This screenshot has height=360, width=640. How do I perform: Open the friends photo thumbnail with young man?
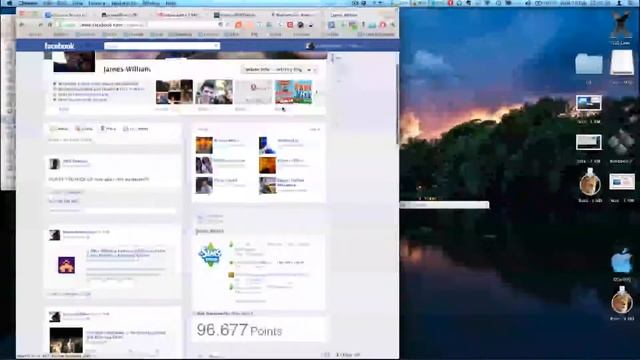tap(214, 91)
